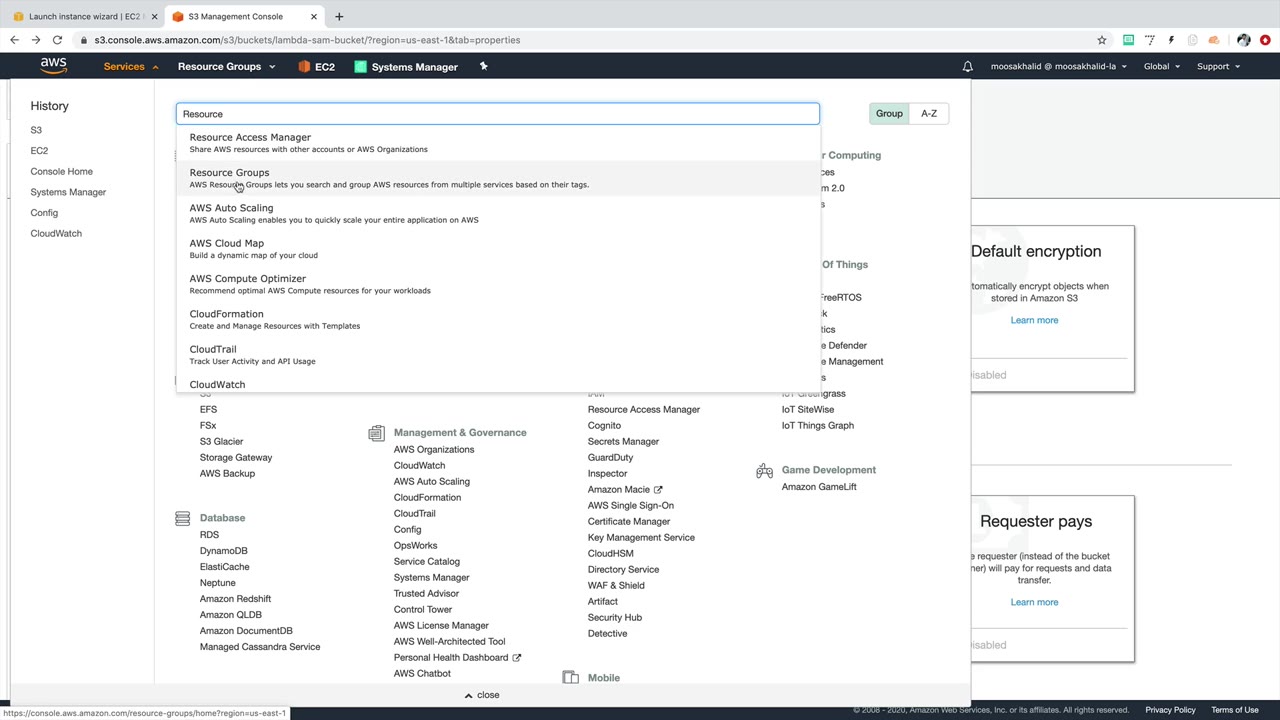
Task: Open CloudWatch from the History list
Action: pyautogui.click(x=56, y=233)
